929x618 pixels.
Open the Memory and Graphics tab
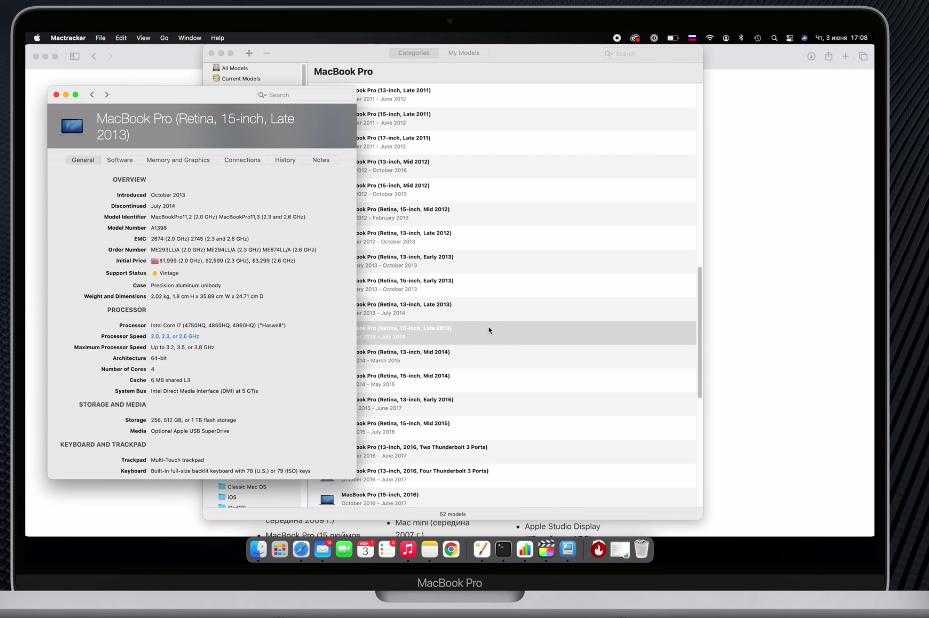(178, 160)
